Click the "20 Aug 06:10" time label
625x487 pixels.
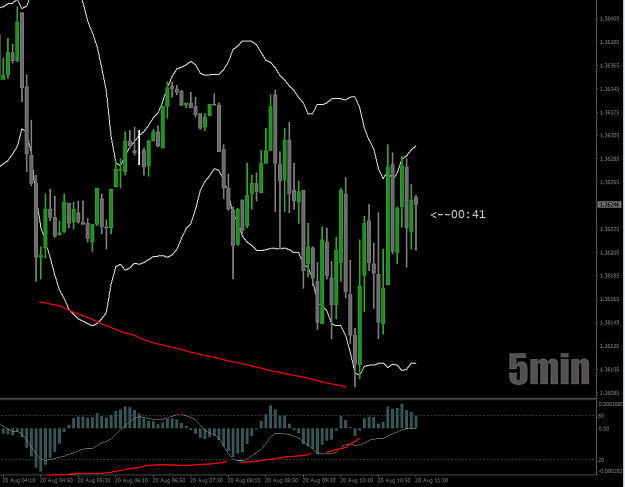click(x=131, y=481)
